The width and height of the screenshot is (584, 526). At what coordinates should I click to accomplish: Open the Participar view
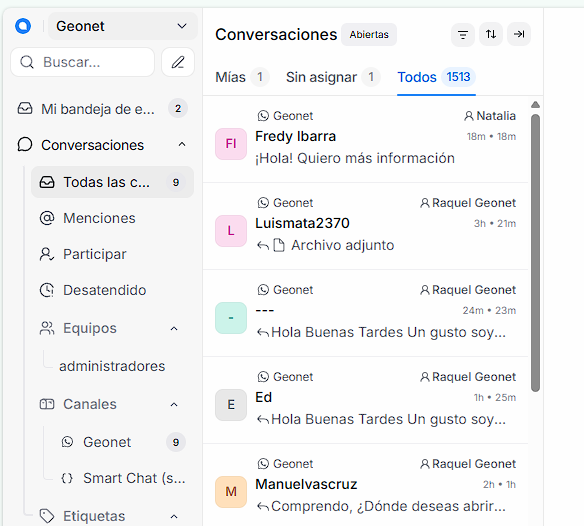(x=112, y=254)
